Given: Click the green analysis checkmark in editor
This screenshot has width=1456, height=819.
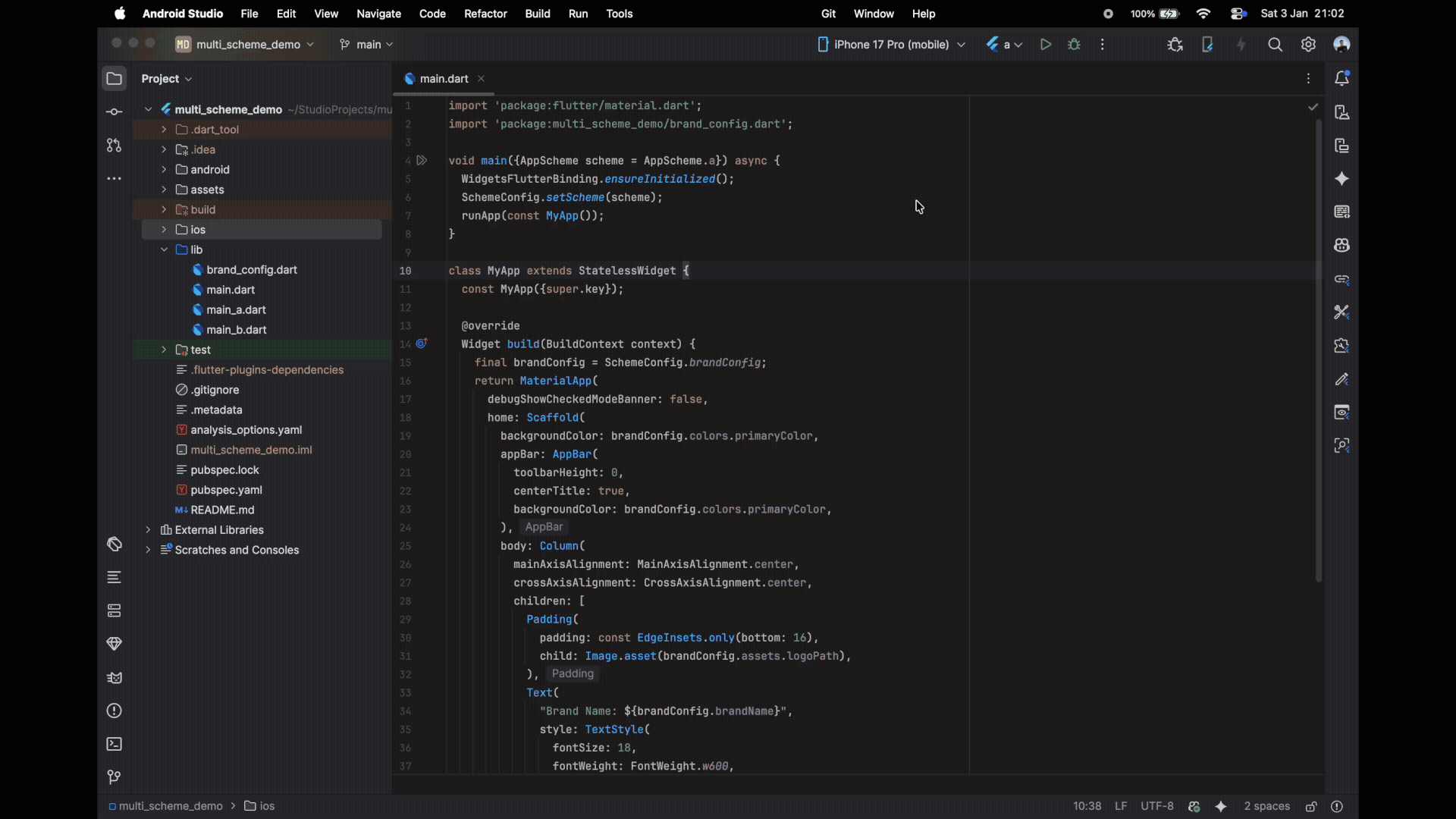Looking at the screenshot, I should (x=1313, y=107).
